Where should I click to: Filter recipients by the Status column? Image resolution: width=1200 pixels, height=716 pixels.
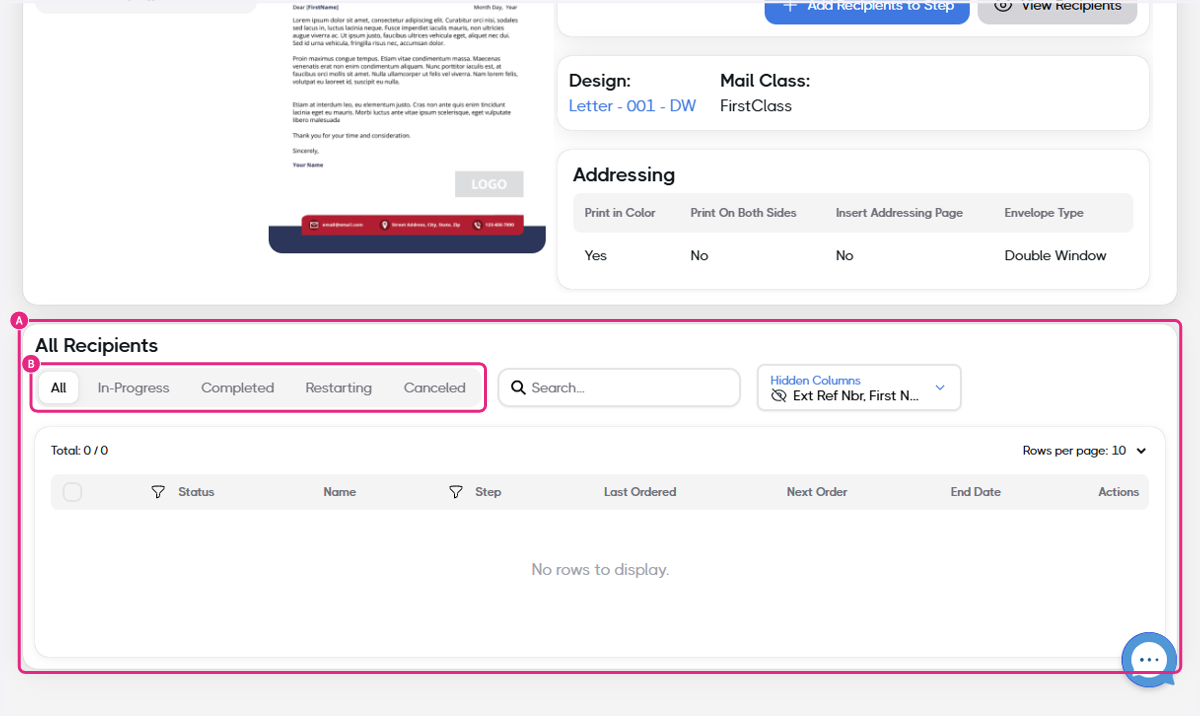tap(158, 492)
